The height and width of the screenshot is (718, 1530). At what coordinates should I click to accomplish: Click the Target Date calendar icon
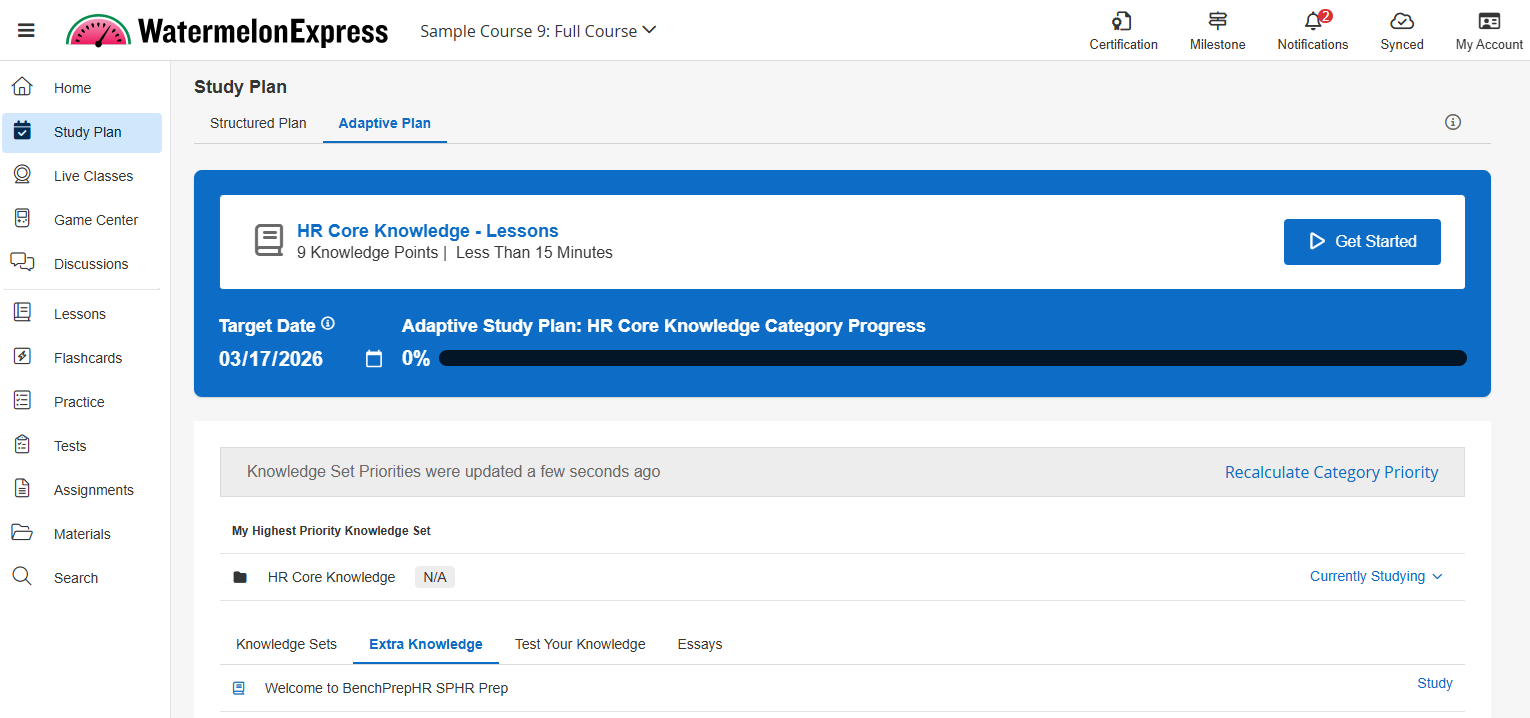coord(374,359)
